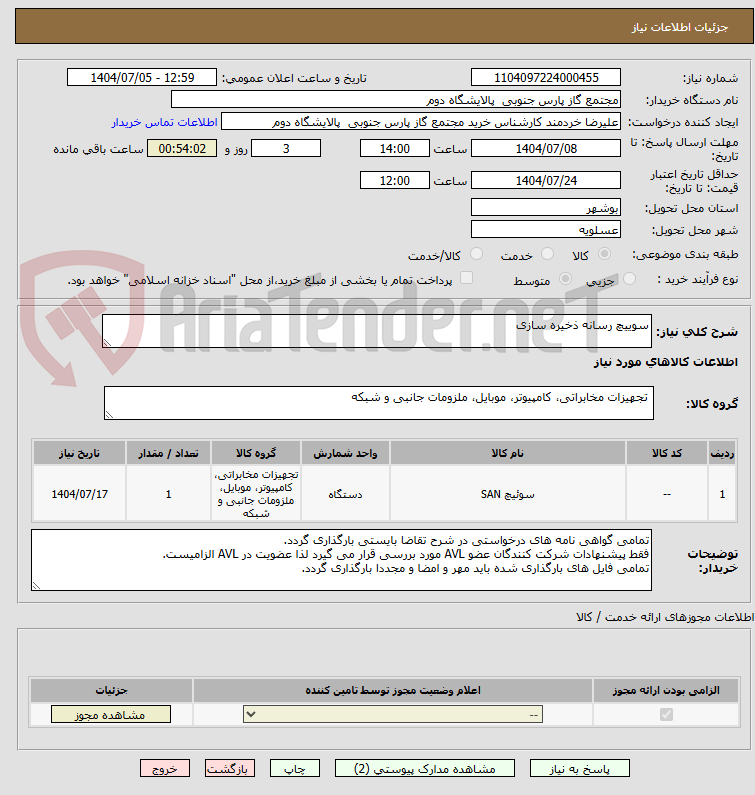Click the توضیحات خریدار text area
Image resolution: width=755 pixels, height=795 pixels.
pos(341,560)
